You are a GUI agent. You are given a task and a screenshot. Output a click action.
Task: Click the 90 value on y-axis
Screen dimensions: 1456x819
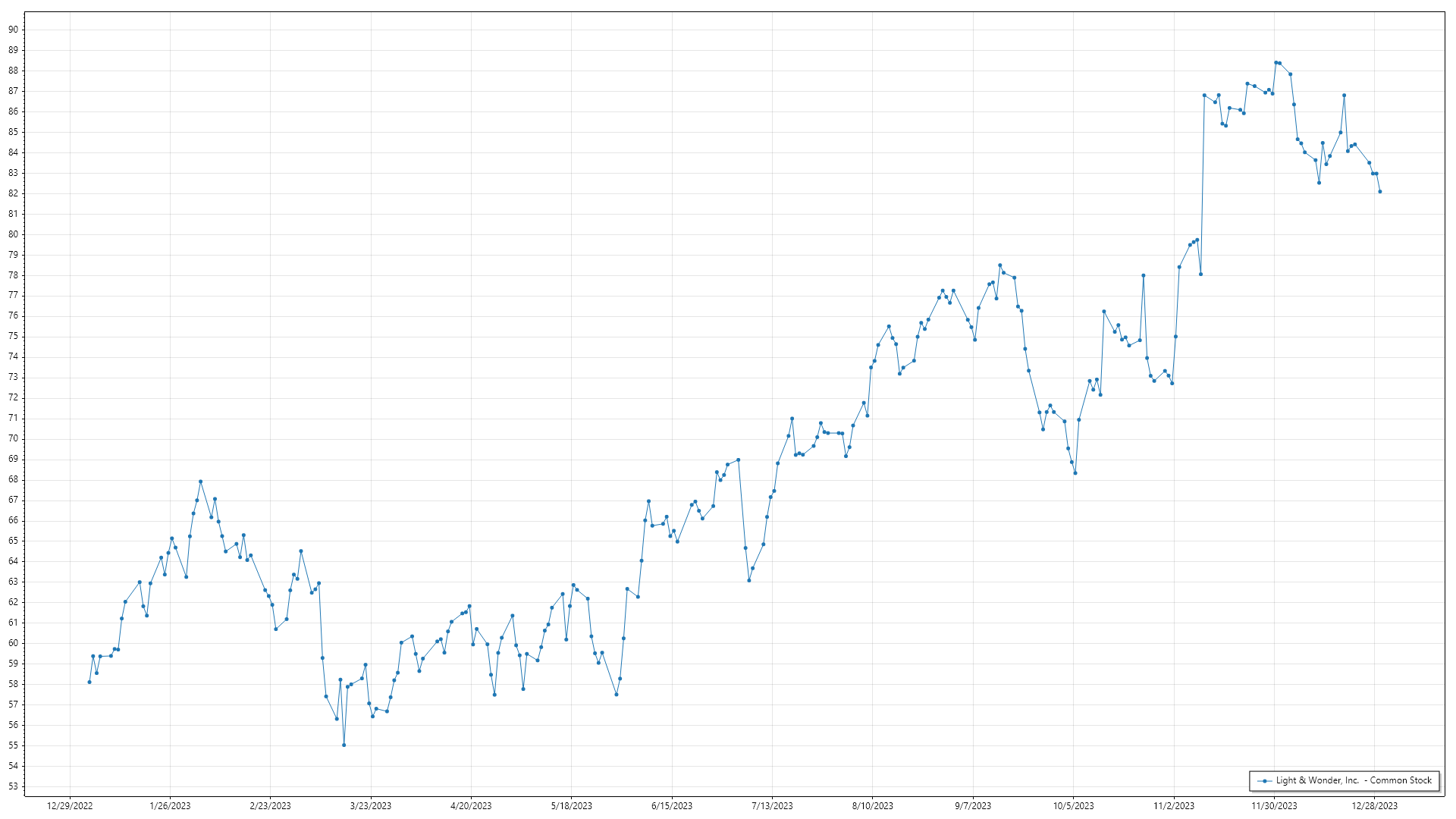click(14, 30)
